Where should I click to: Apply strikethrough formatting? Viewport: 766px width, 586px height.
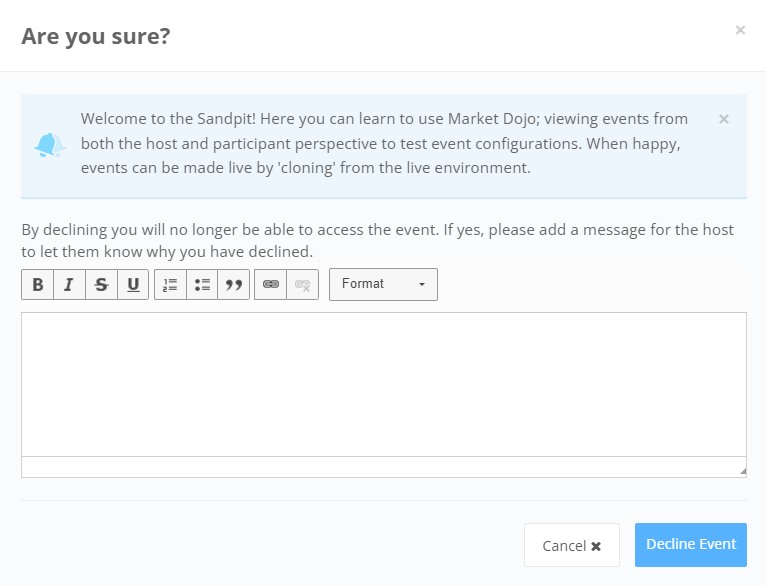pyautogui.click(x=101, y=284)
